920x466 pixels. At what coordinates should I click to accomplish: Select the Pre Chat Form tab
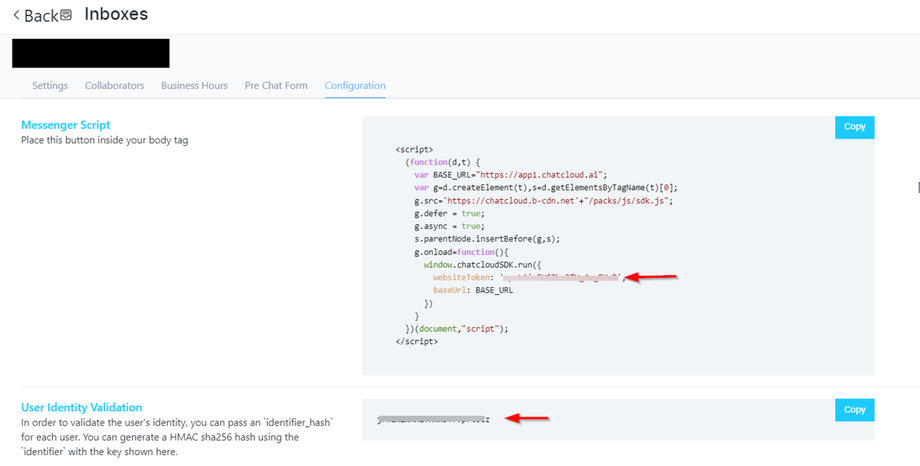tap(276, 86)
